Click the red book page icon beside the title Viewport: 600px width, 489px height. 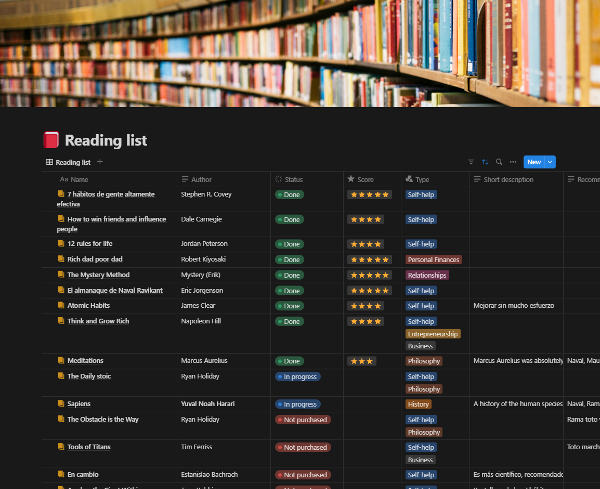[51, 140]
